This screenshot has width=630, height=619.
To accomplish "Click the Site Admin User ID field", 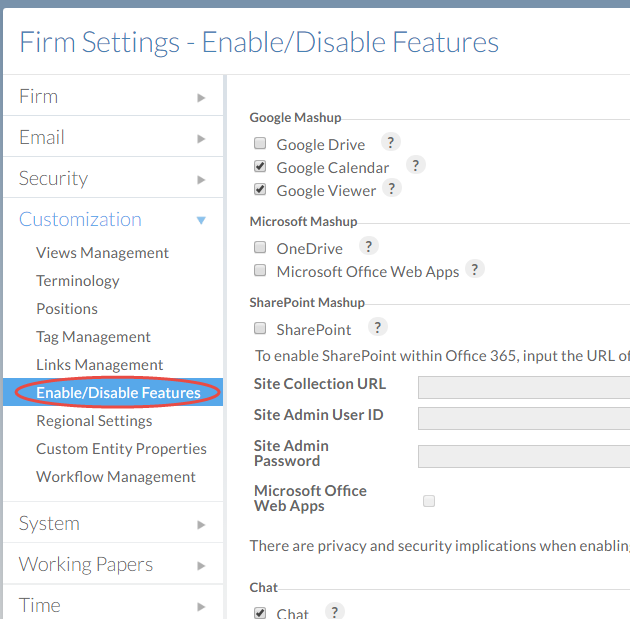I will 523,419.
